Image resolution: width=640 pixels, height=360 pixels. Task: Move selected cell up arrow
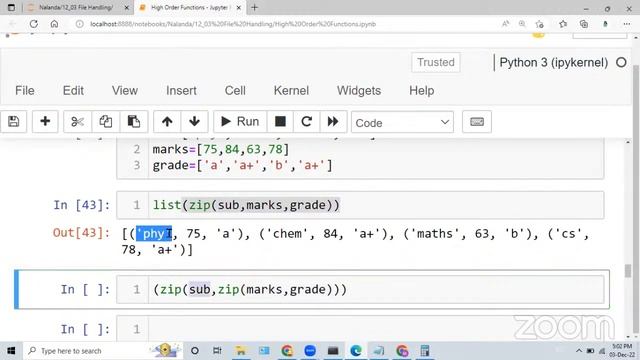click(167, 122)
